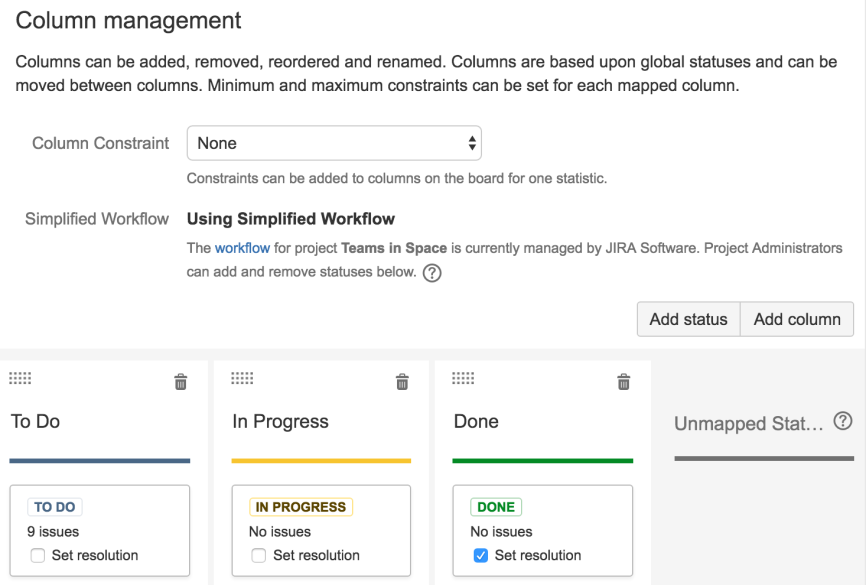The width and height of the screenshot is (866, 585).
Task: Uncheck Set resolution for DONE status
Action: coord(481,556)
